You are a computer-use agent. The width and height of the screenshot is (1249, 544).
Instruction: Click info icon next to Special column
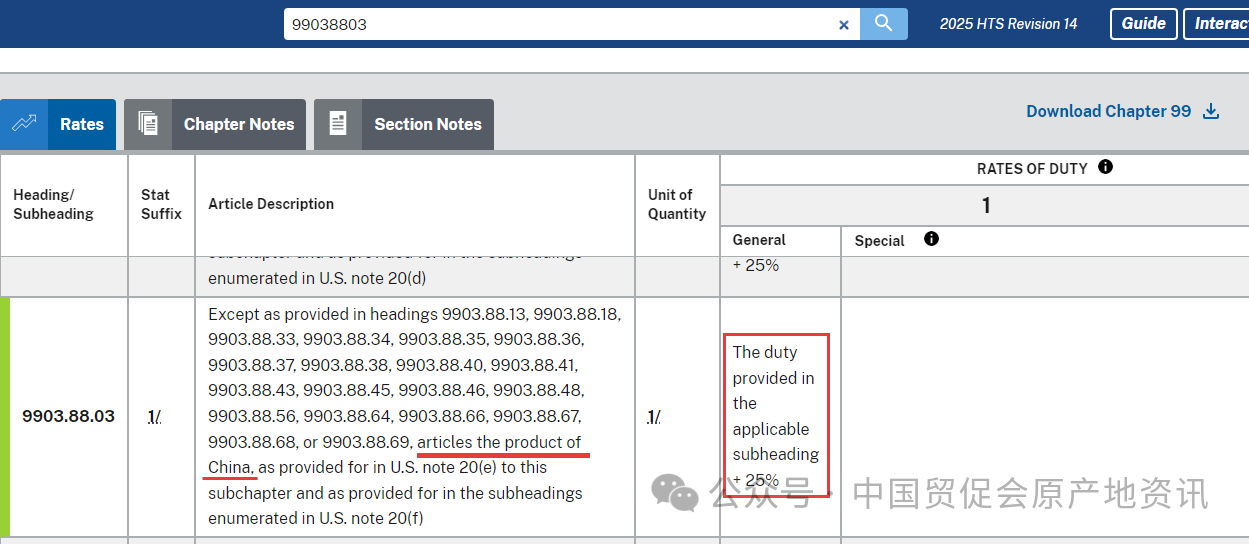click(931, 239)
